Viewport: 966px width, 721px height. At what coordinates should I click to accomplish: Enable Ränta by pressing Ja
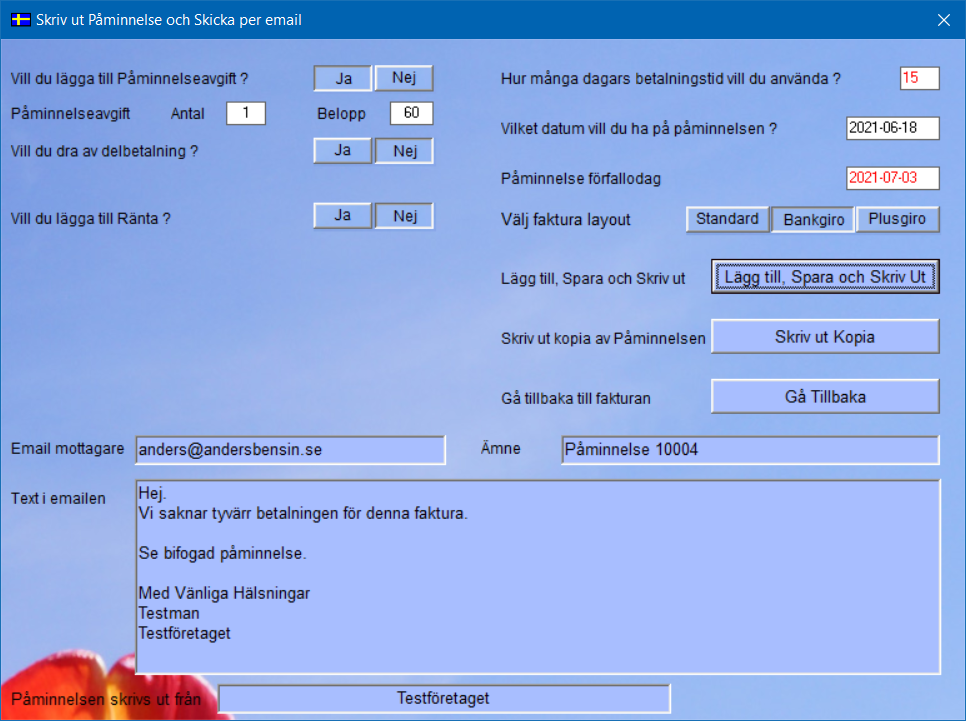(343, 215)
